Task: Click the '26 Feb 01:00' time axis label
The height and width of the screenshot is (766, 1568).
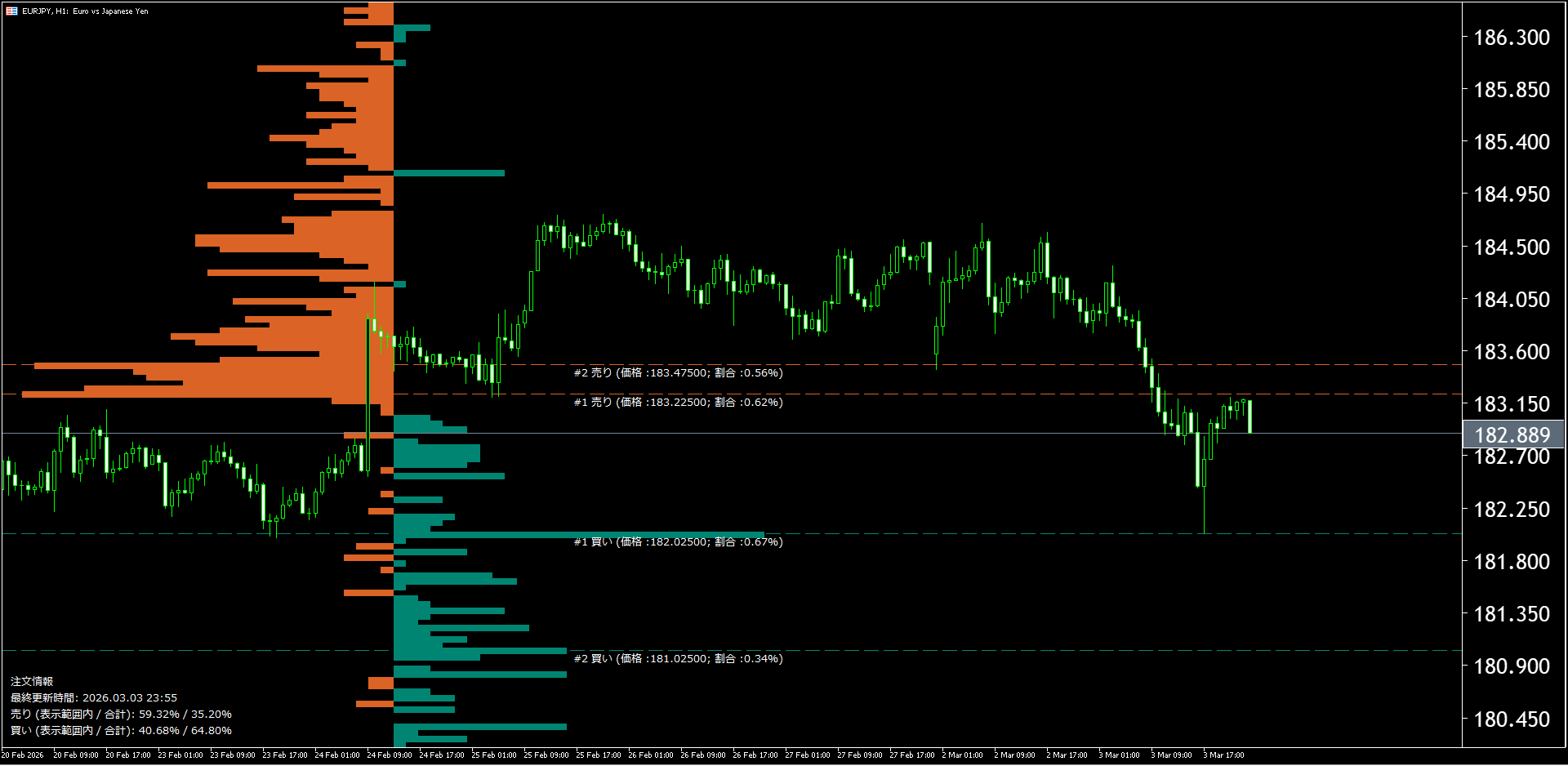Action: 651,755
